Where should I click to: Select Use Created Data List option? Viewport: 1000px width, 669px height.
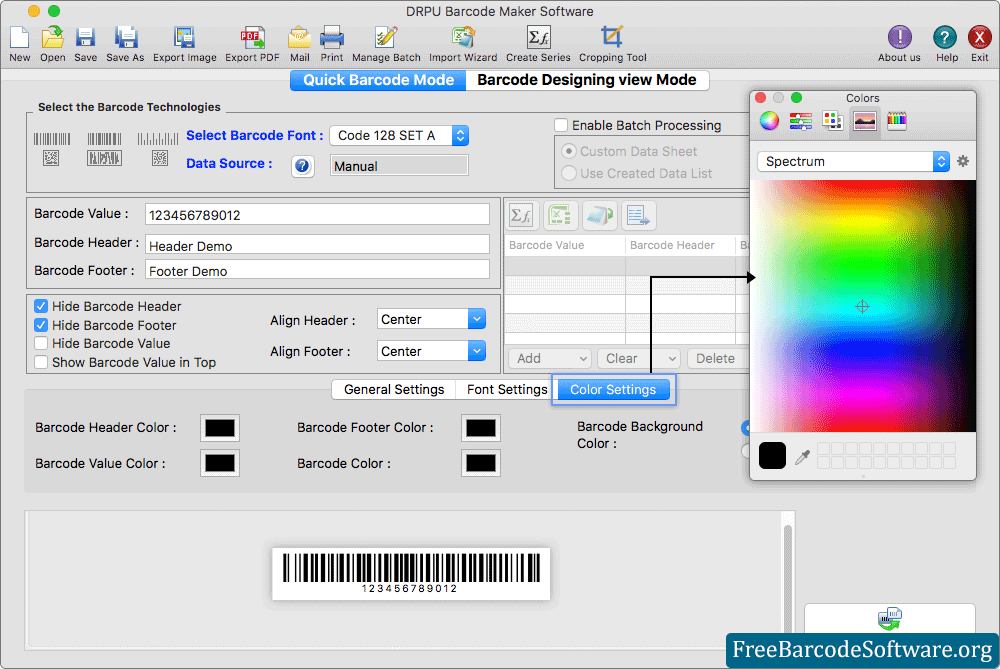click(569, 173)
